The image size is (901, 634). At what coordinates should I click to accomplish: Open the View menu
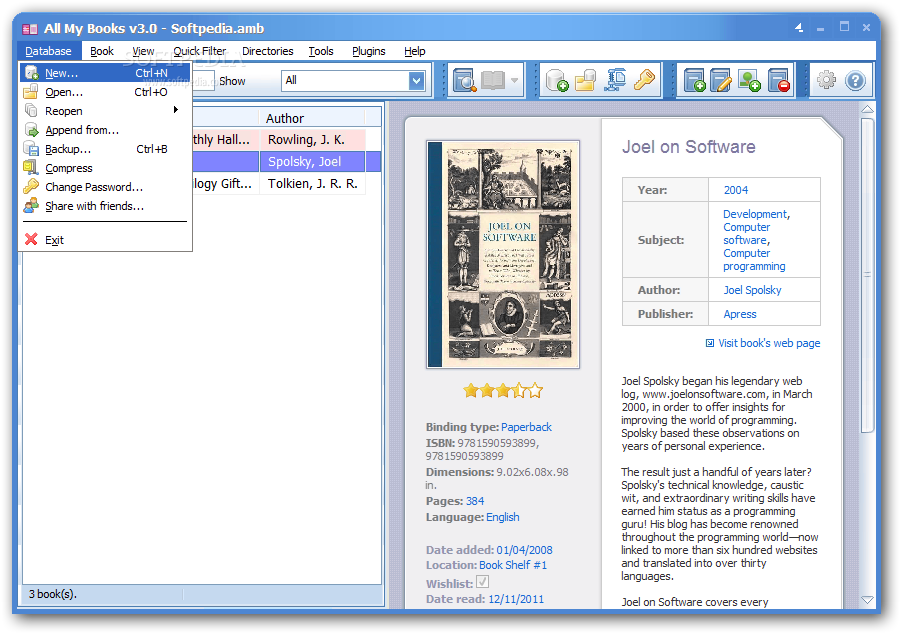143,51
